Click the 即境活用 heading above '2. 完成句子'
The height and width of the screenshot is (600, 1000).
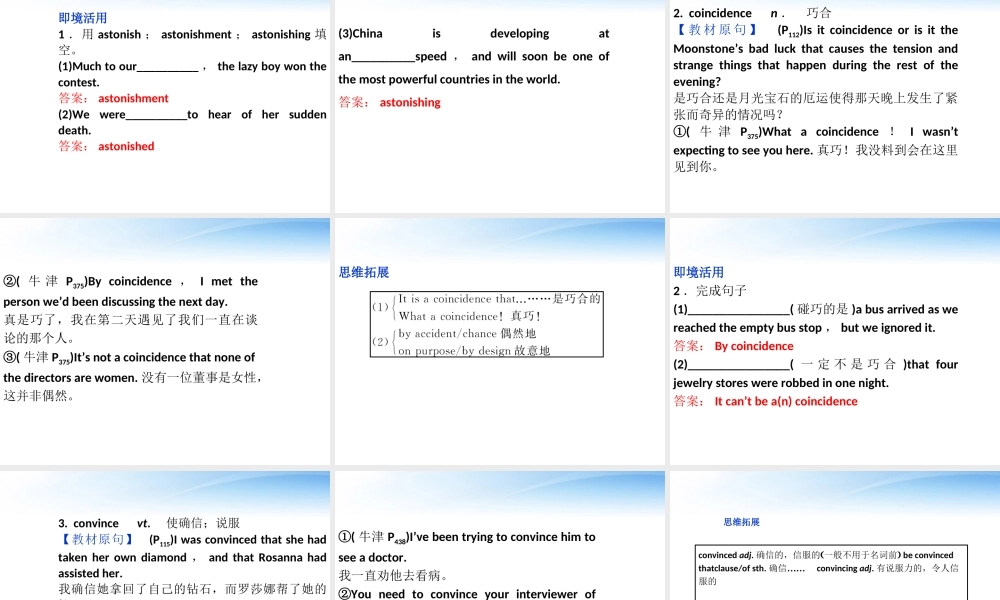click(x=698, y=272)
